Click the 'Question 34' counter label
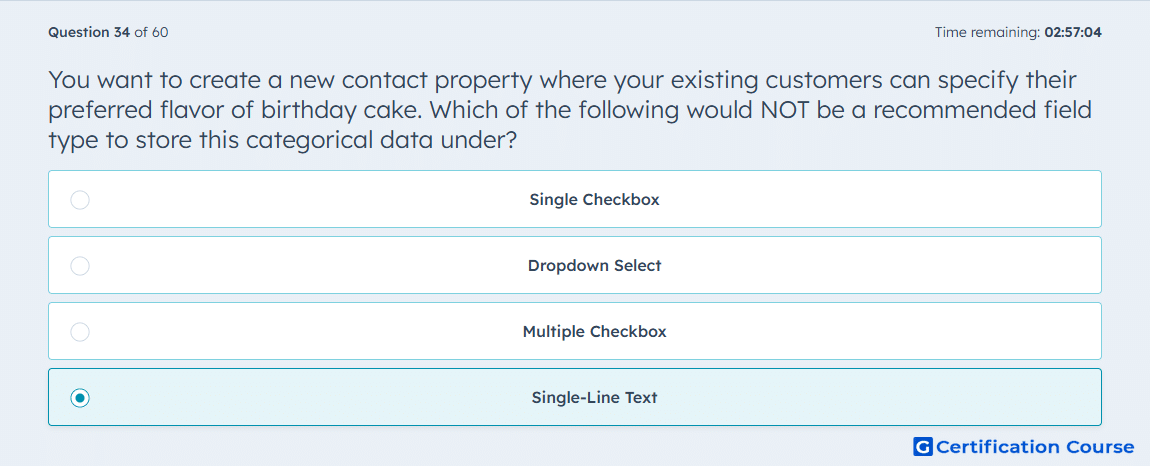The width and height of the screenshot is (1150, 466). pyautogui.click(x=89, y=32)
